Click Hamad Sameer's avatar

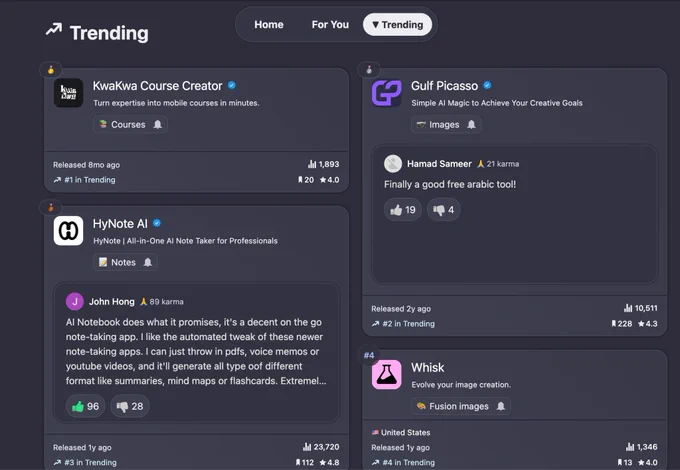click(x=393, y=163)
